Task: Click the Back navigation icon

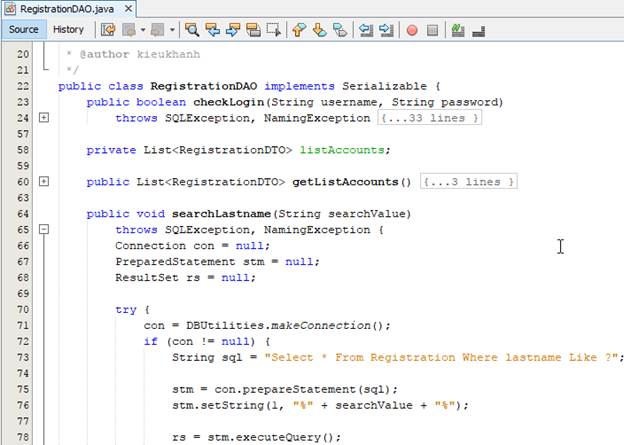Action: pos(129,30)
